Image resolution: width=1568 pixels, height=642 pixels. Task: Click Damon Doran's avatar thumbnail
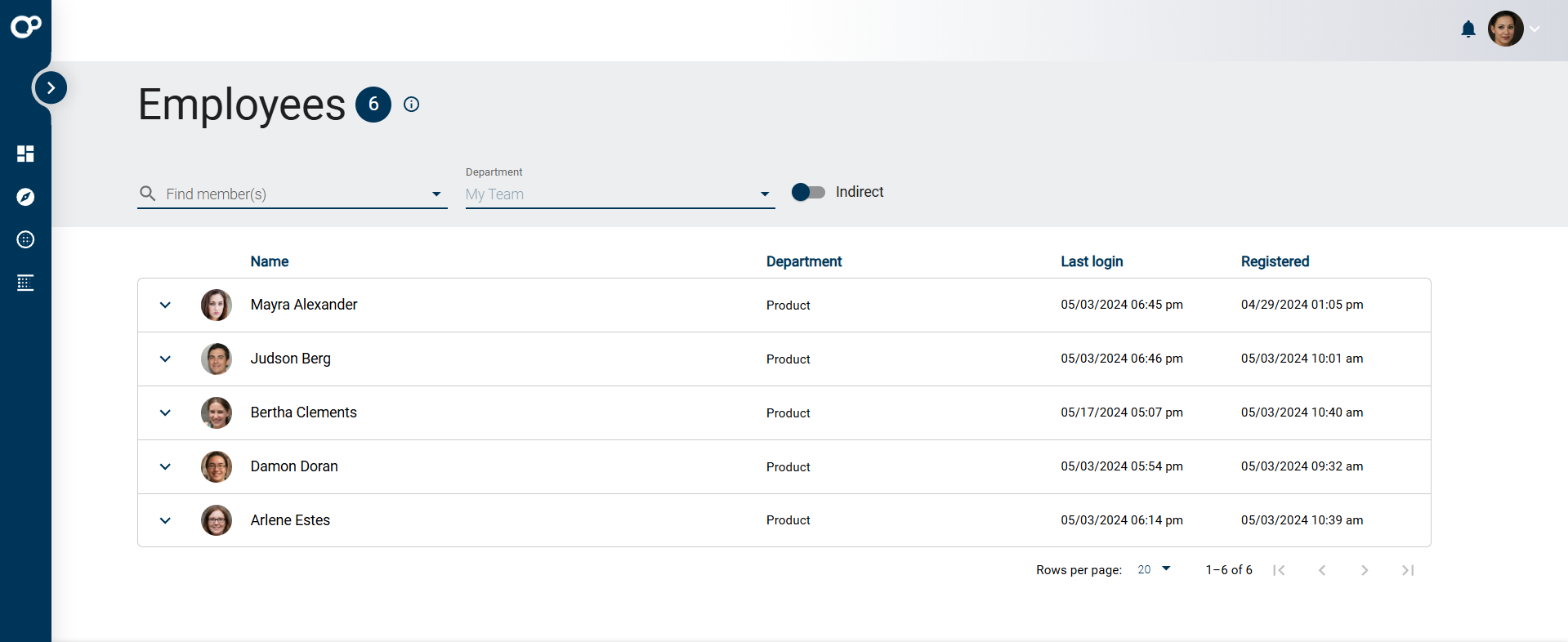[217, 466]
